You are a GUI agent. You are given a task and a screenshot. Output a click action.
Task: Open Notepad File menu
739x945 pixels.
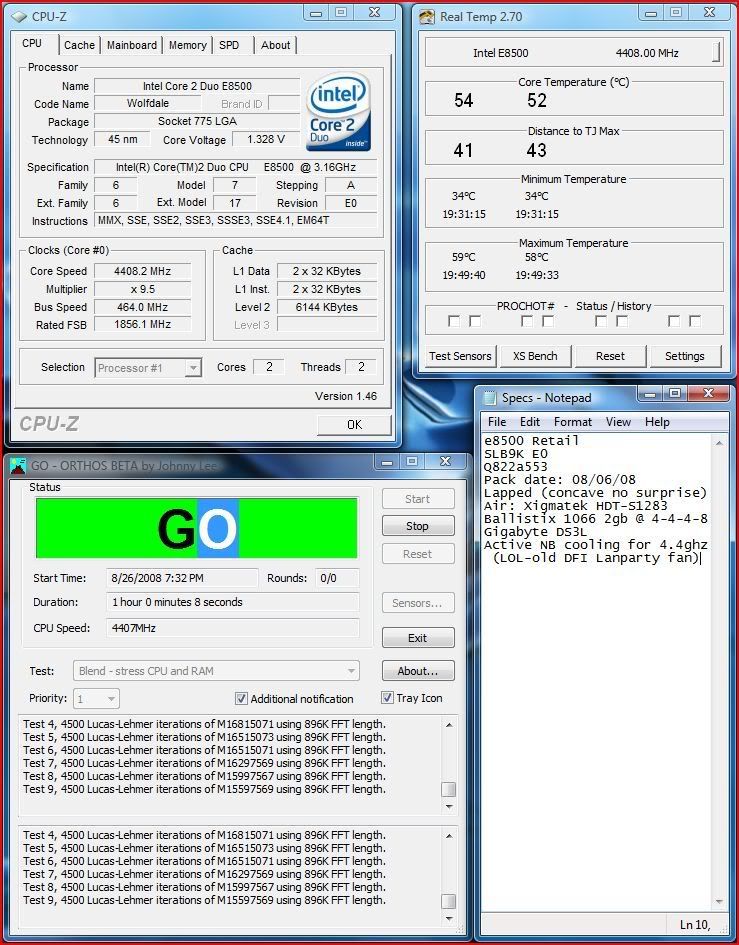[497, 422]
